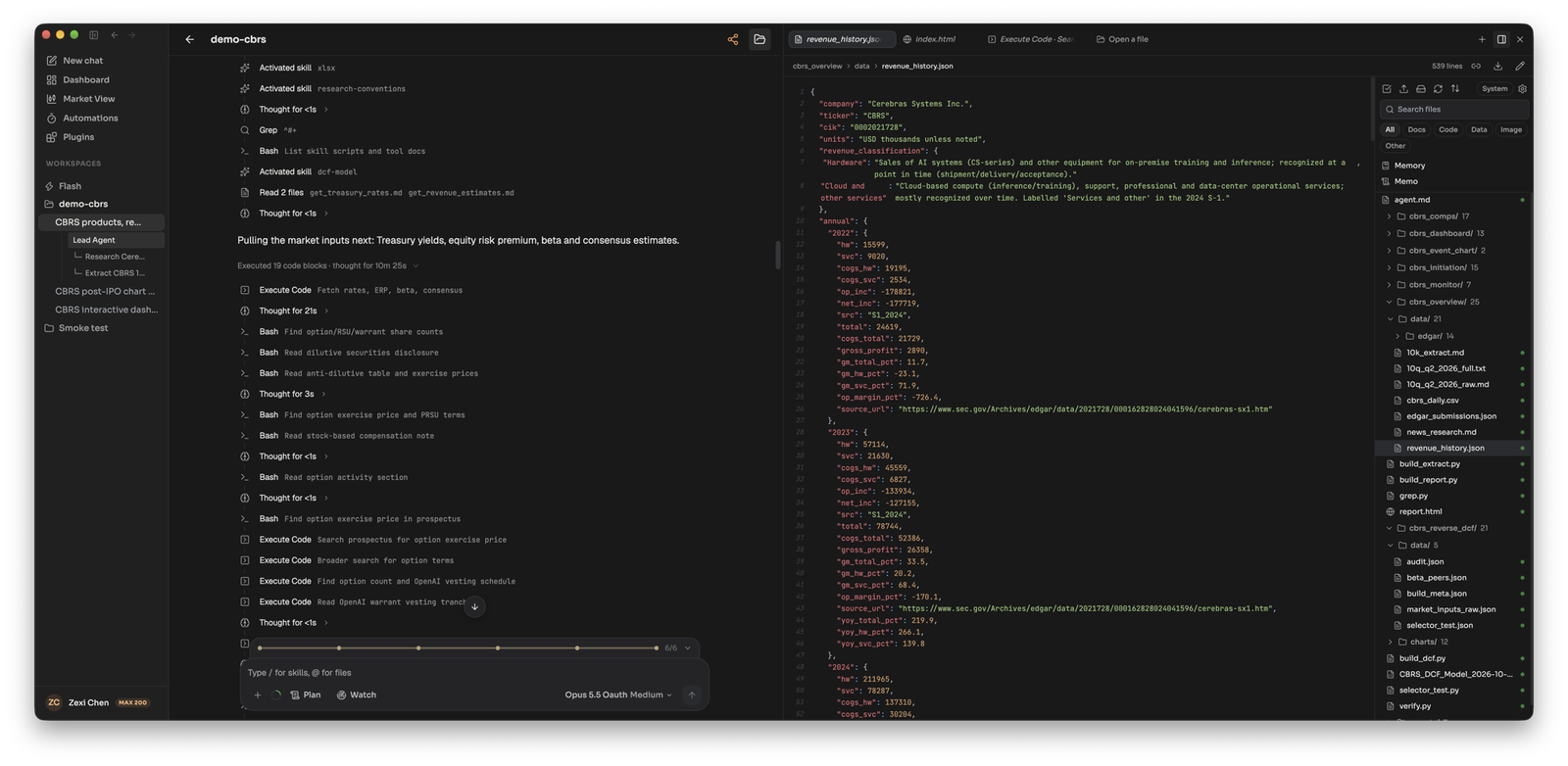Screen dimensions: 1568x766
Task: Switch to the index.html tab
Action: point(929,39)
